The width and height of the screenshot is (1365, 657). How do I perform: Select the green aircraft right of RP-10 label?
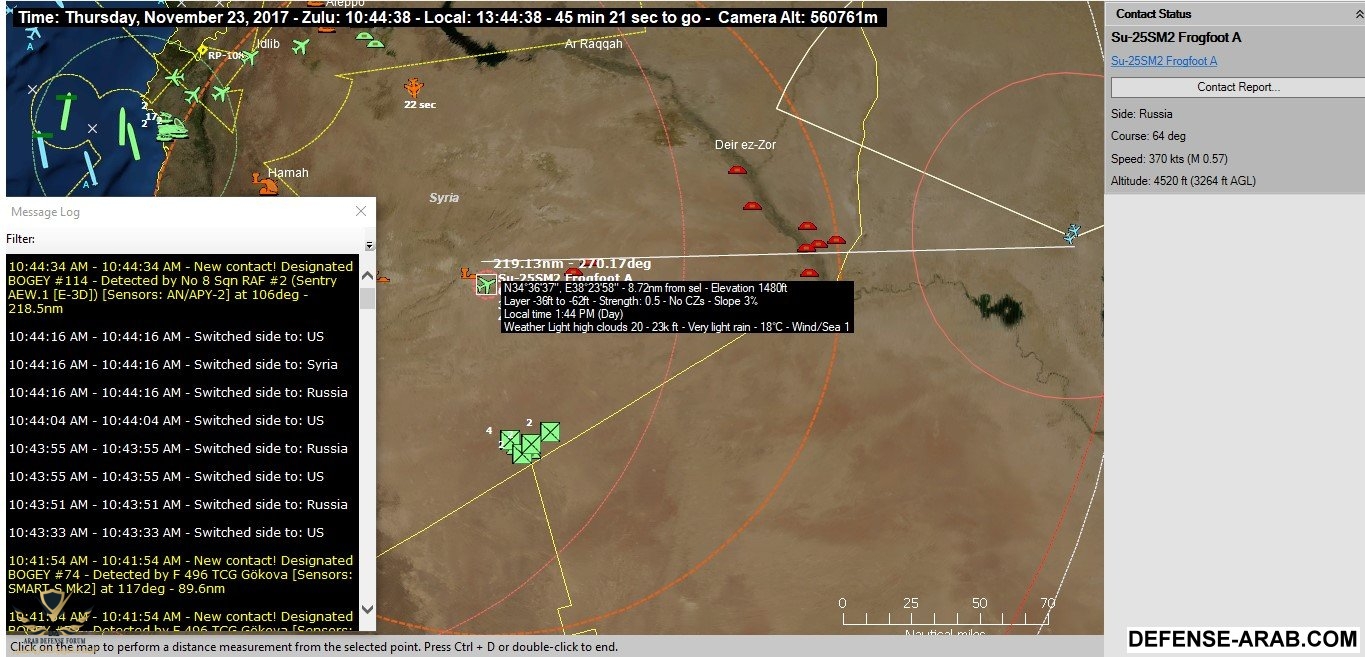(x=249, y=57)
